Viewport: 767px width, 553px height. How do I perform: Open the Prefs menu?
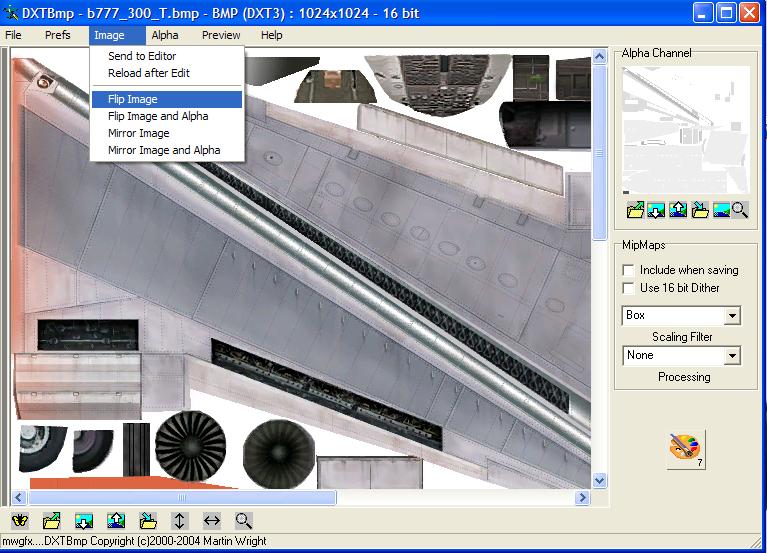(x=58, y=35)
